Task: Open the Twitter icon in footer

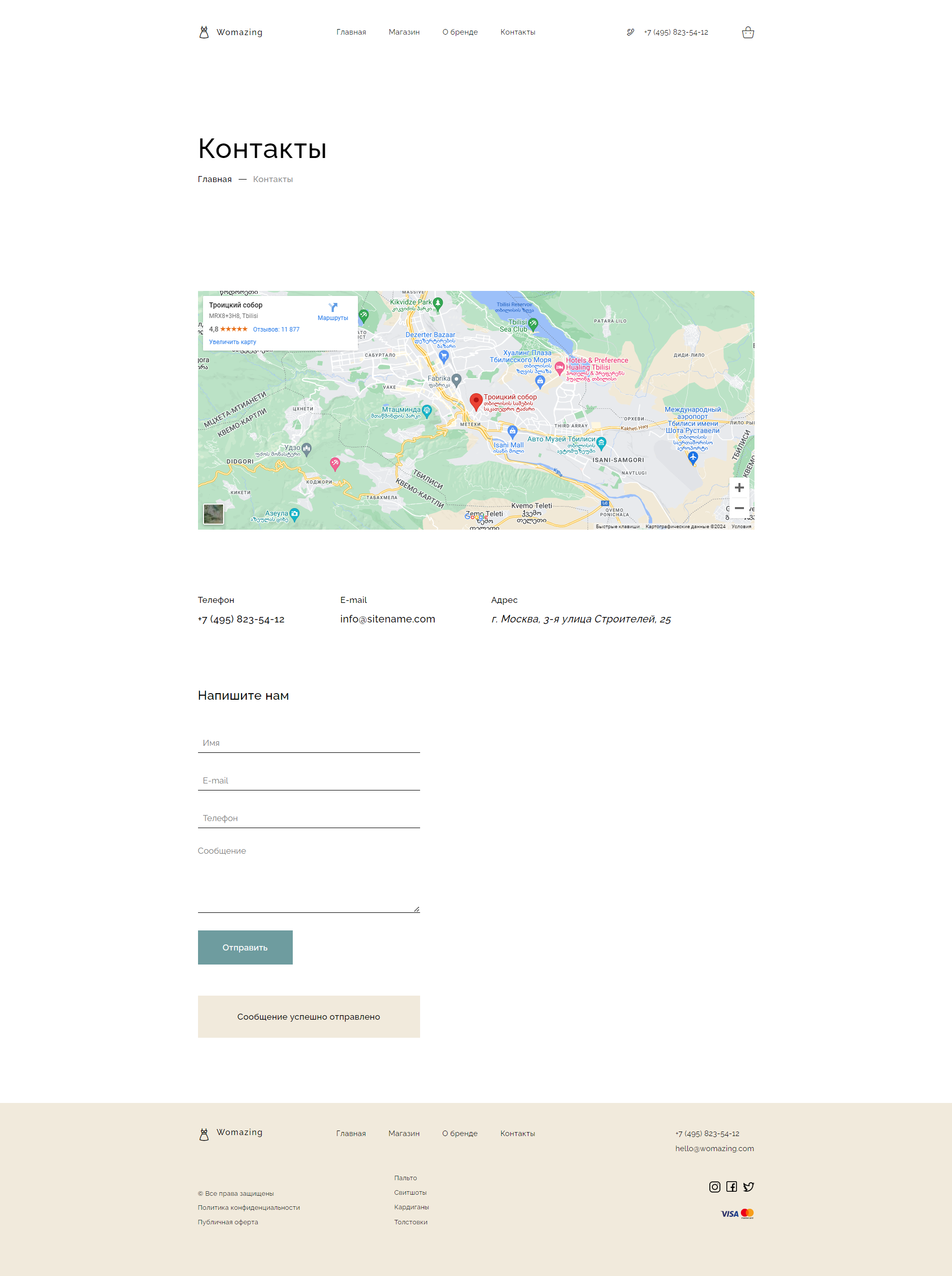Action: coord(748,1187)
